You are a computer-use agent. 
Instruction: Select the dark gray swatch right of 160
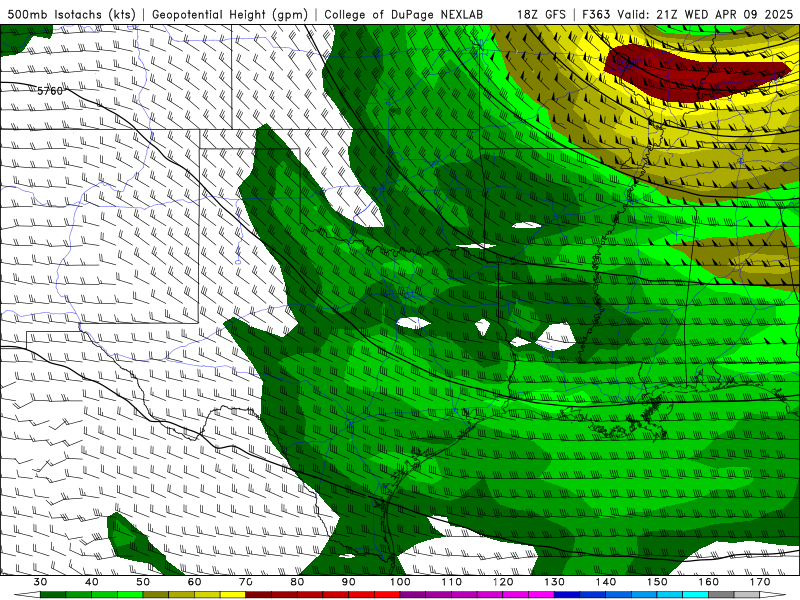(721, 595)
